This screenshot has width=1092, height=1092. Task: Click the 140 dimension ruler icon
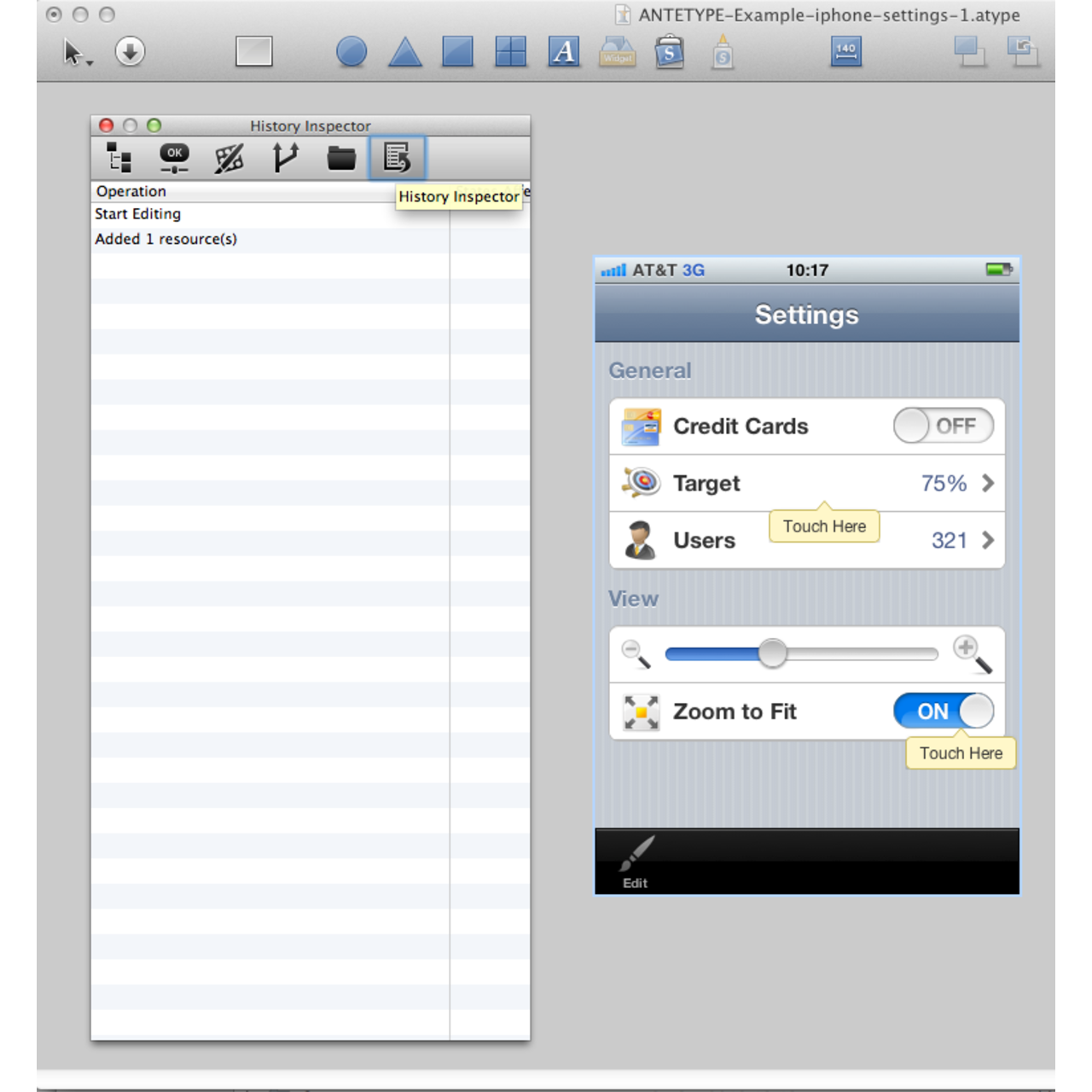pos(845,52)
